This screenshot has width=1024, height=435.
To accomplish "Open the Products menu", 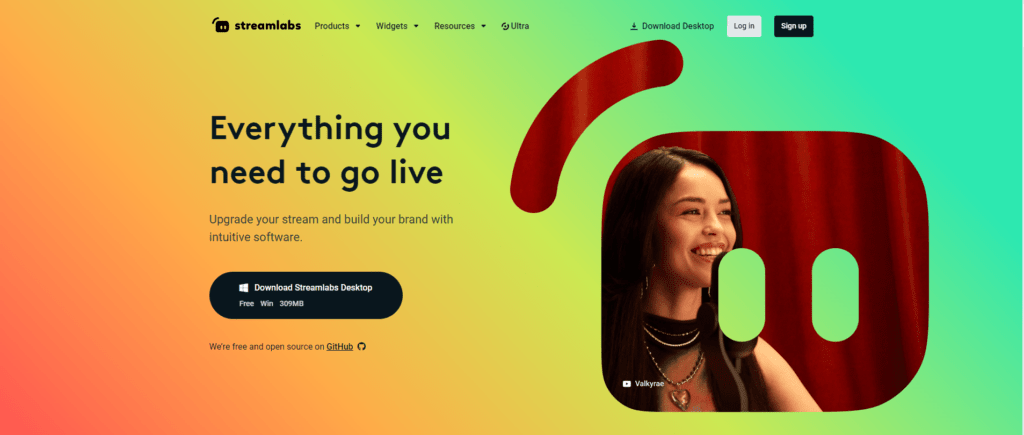I will pyautogui.click(x=338, y=26).
